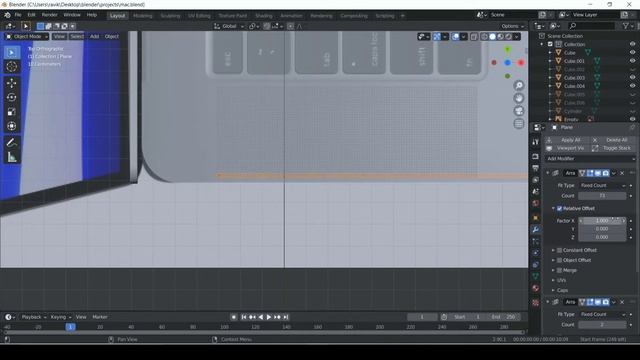Open the Object Mode dropdown
The height and width of the screenshot is (360, 640).
point(27,36)
